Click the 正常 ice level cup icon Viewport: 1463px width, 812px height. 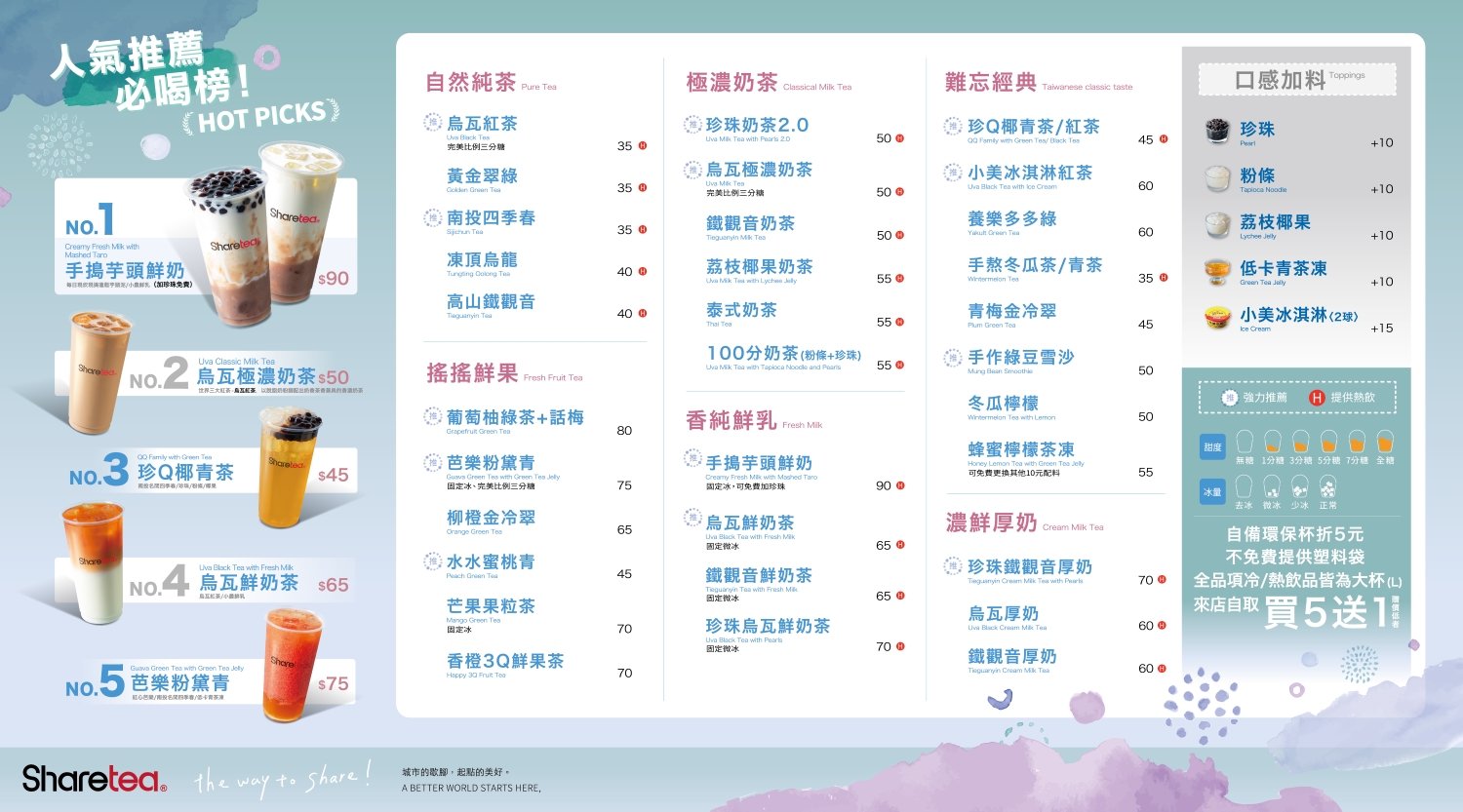pyautogui.click(x=1327, y=486)
